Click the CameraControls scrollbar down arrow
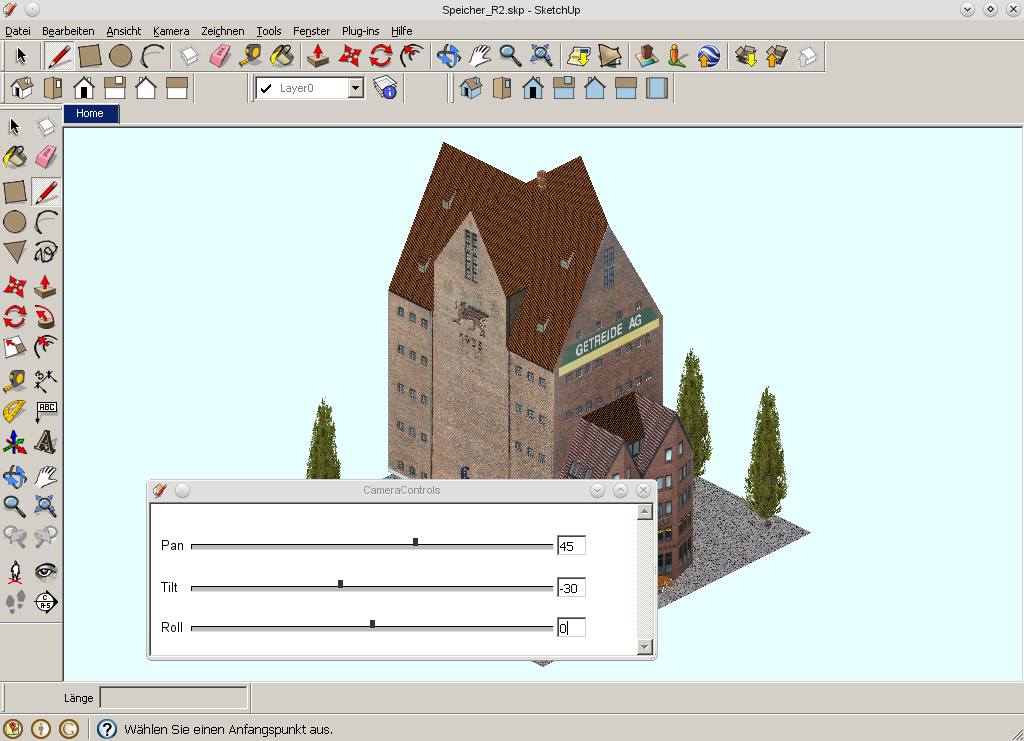 tap(645, 647)
